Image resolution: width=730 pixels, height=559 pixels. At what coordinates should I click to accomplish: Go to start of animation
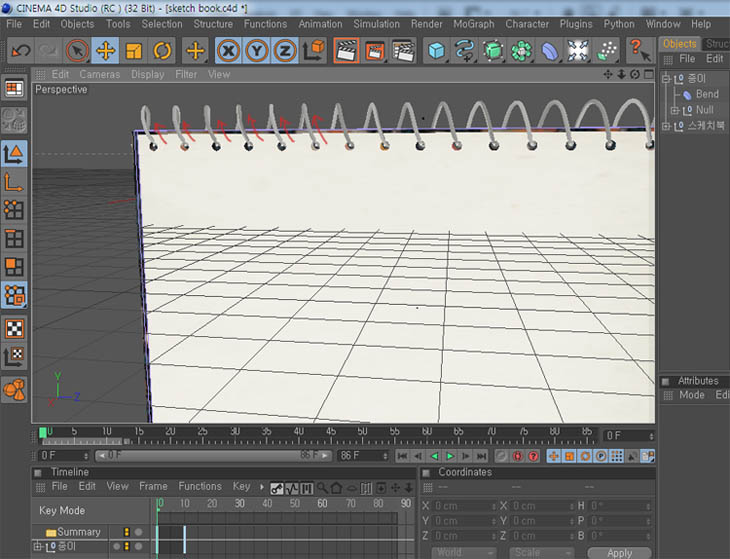(x=403, y=456)
